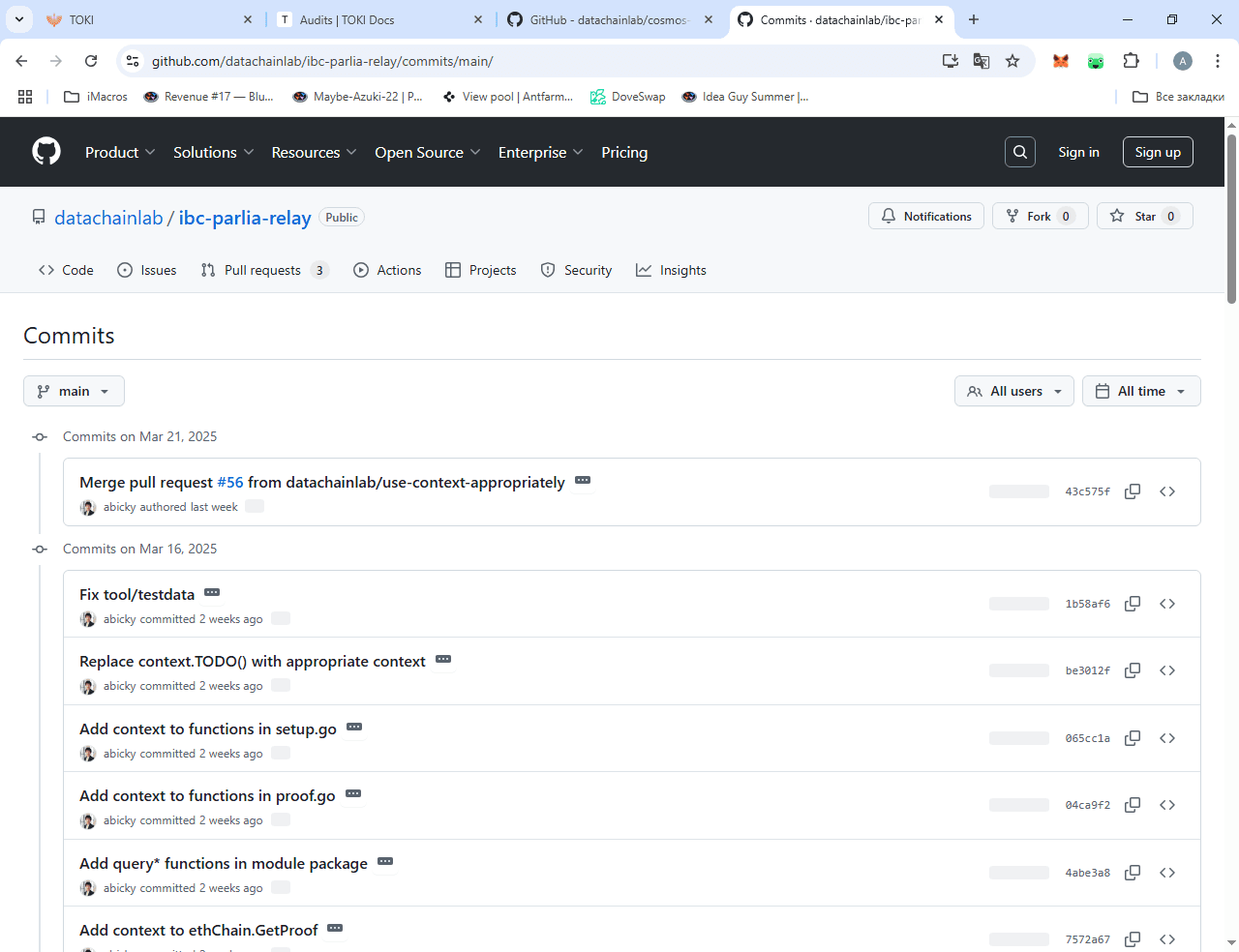Open the GitHub search icon
This screenshot has width=1239, height=952.
[x=1020, y=152]
